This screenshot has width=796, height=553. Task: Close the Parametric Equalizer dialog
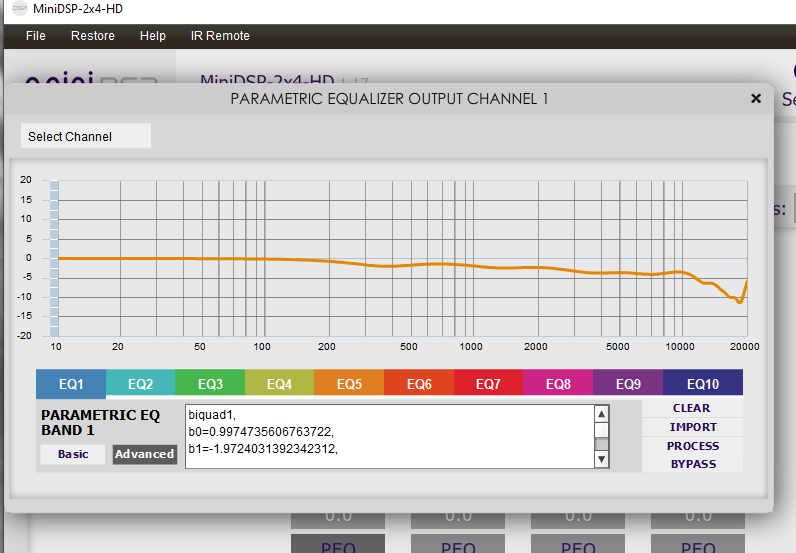click(x=756, y=99)
